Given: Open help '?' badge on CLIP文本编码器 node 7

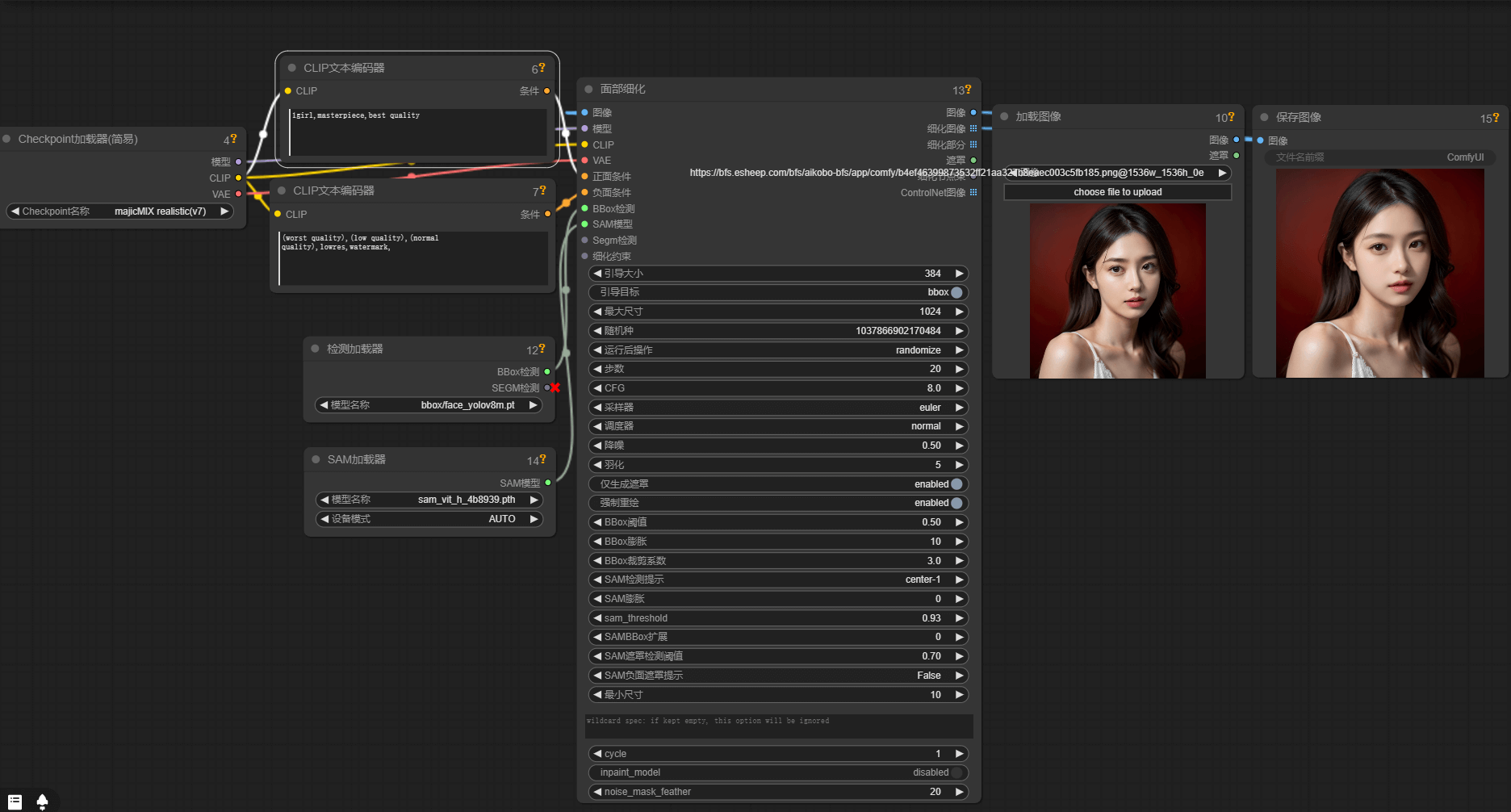Looking at the screenshot, I should pyautogui.click(x=543, y=190).
